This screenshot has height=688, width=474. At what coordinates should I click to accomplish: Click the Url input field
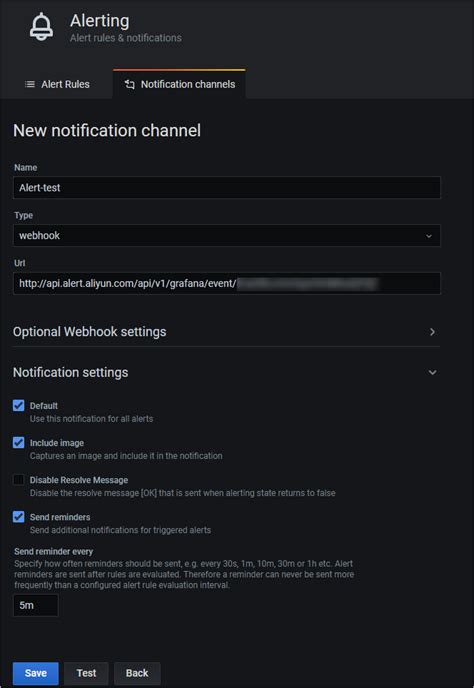(227, 283)
